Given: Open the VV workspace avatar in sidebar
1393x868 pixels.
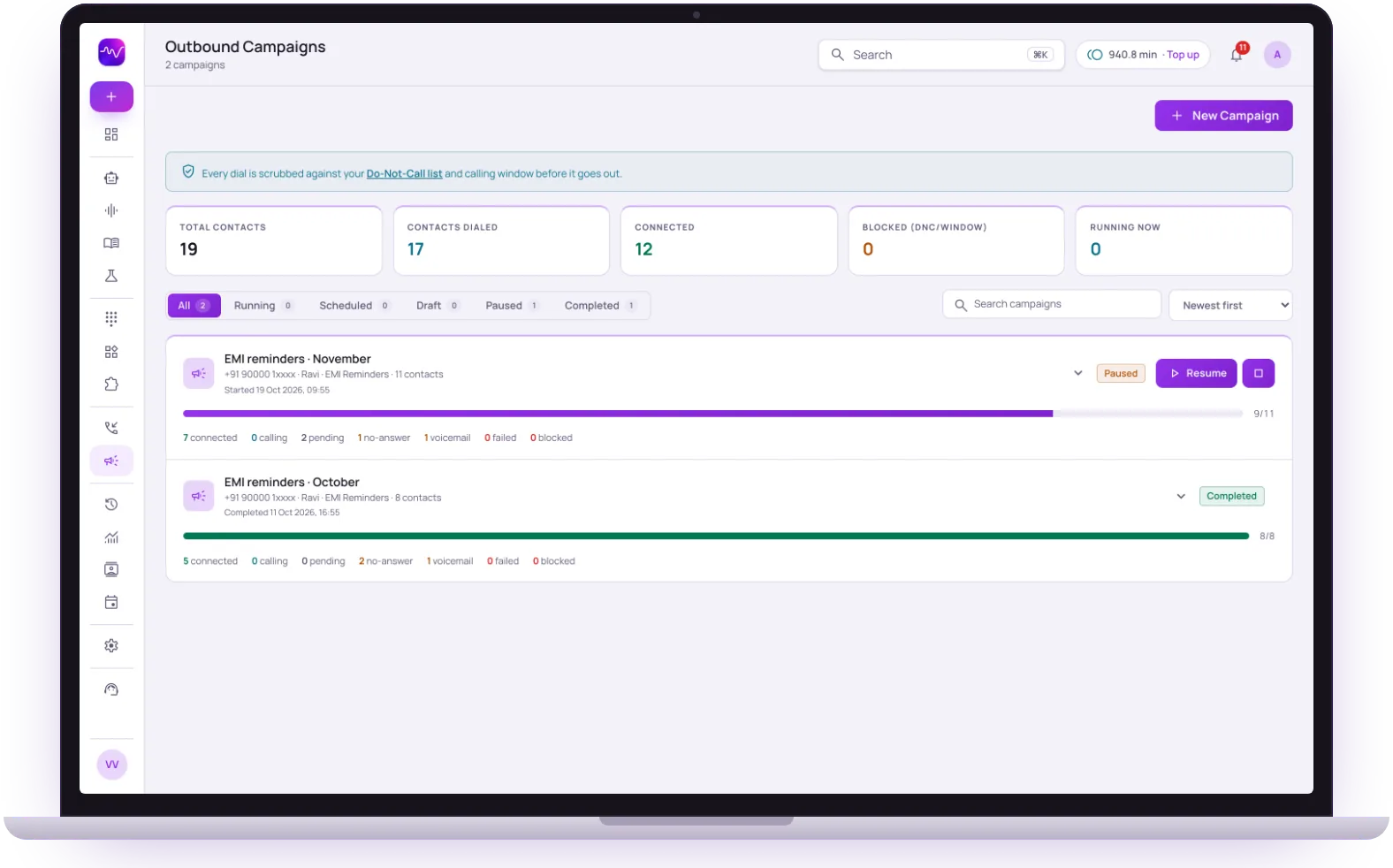Looking at the screenshot, I should (x=112, y=765).
